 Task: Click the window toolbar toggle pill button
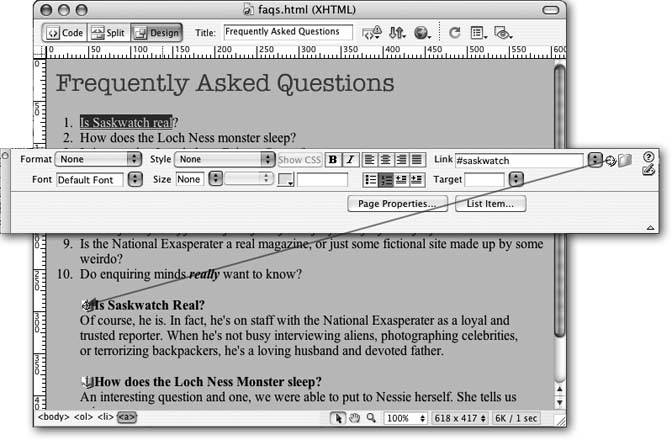click(551, 10)
